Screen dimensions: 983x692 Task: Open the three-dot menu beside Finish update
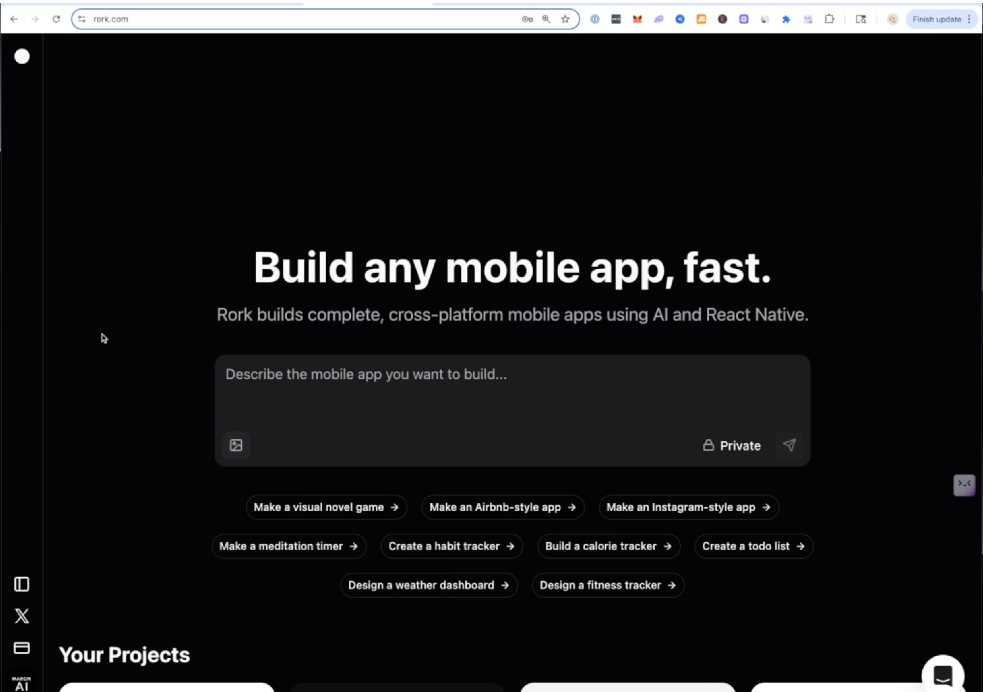click(x=968, y=19)
